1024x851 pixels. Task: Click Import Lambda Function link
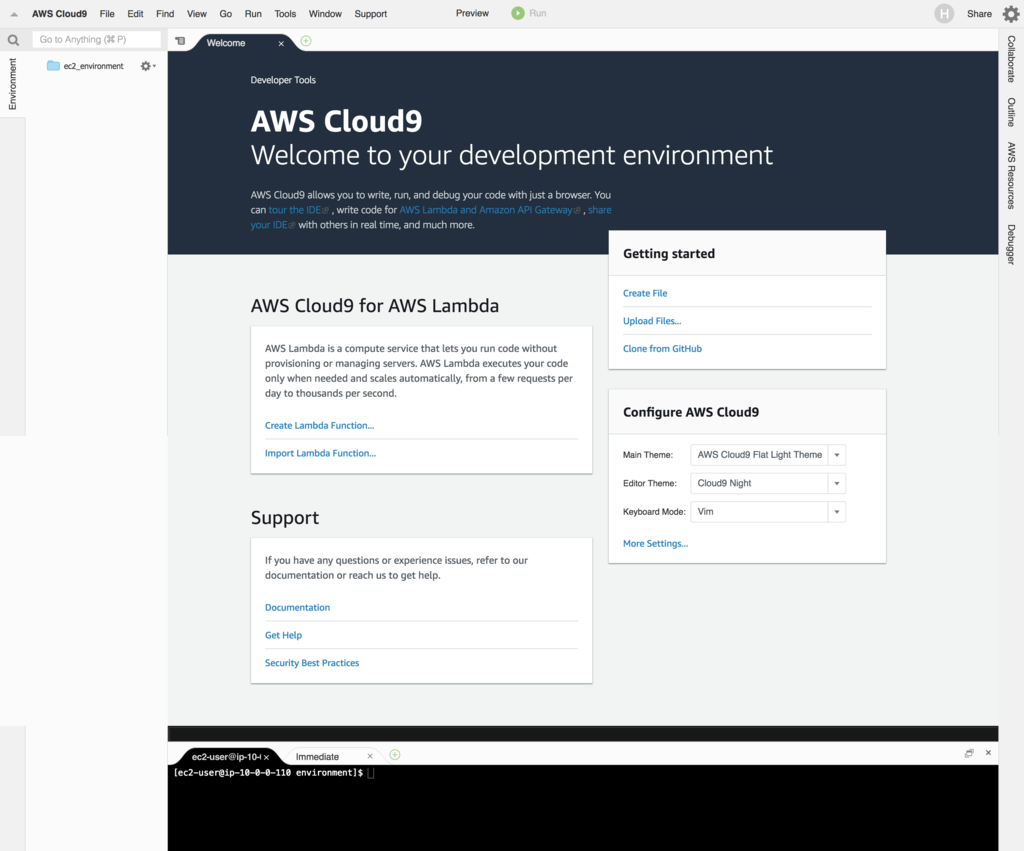tap(320, 453)
